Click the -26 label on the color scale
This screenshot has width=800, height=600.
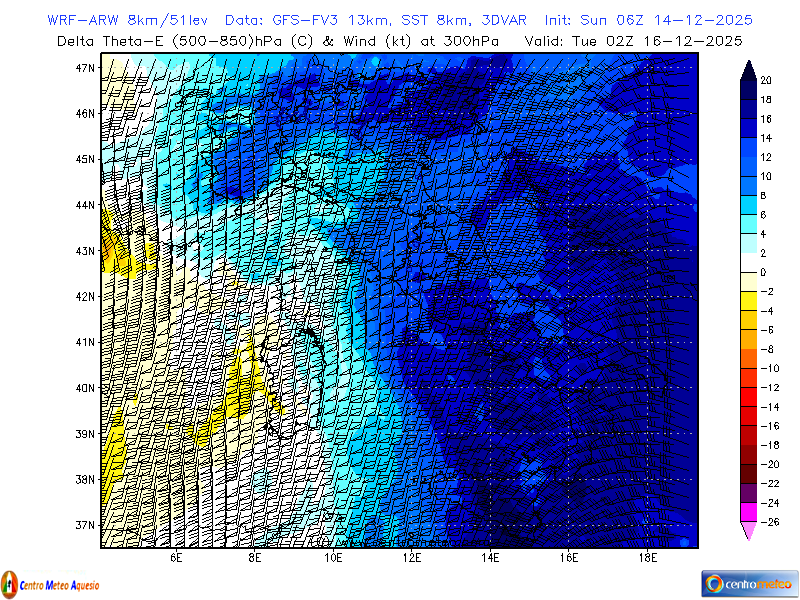coord(770,522)
